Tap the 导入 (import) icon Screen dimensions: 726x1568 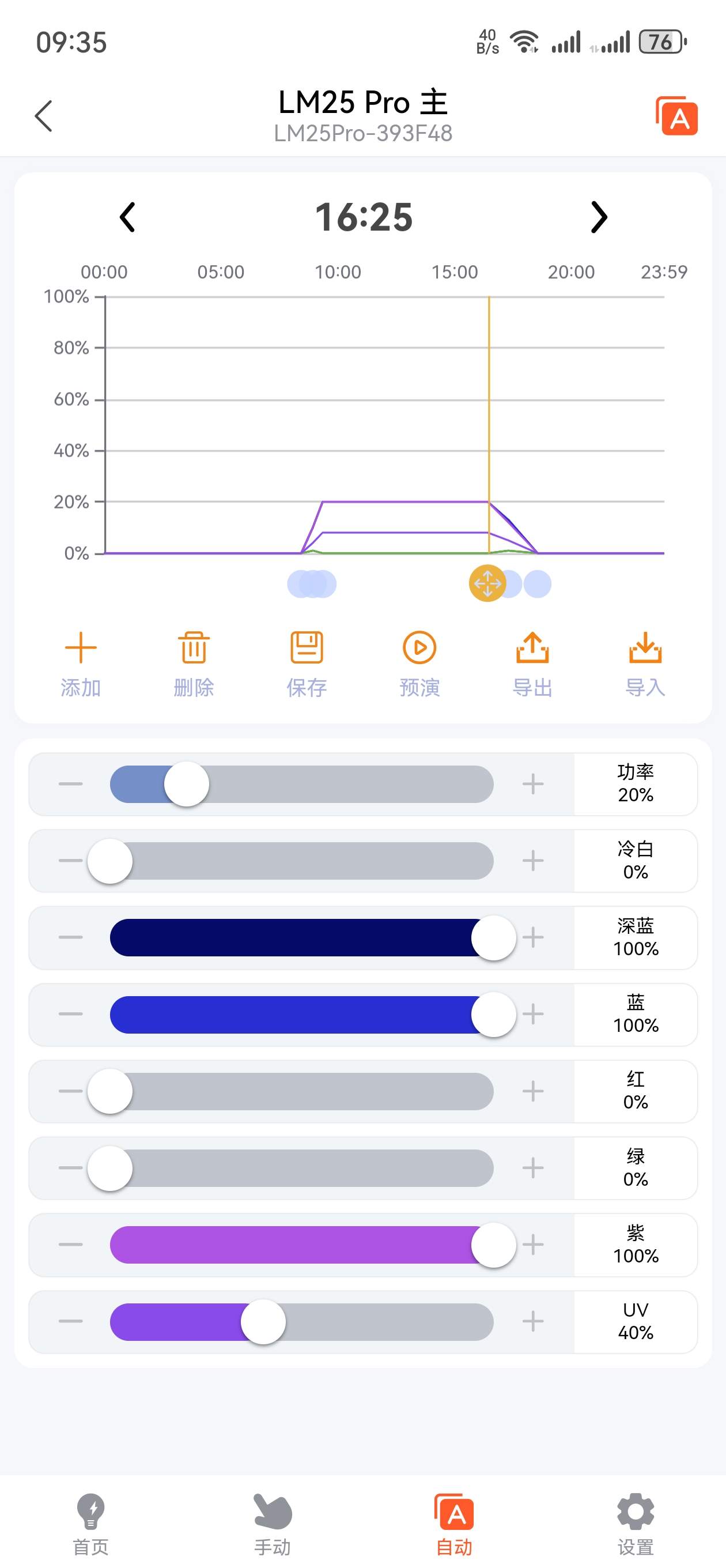[645, 647]
